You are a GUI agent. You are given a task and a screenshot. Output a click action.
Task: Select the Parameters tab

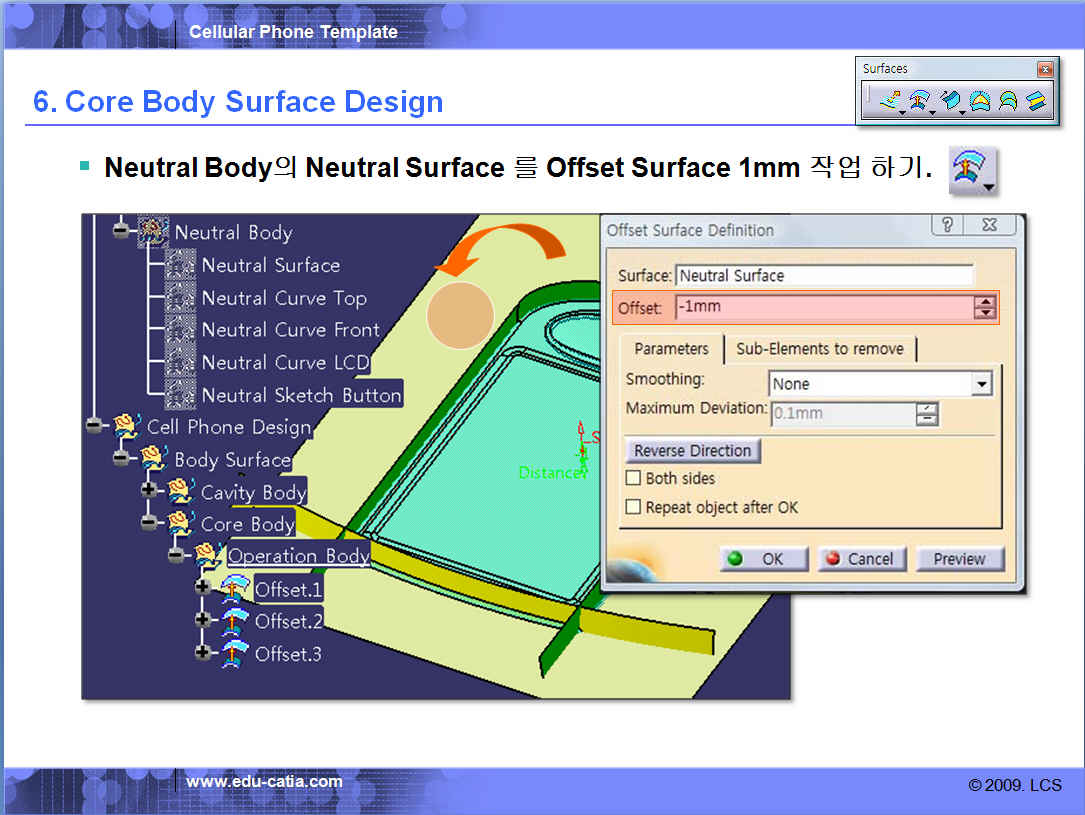[x=671, y=349]
